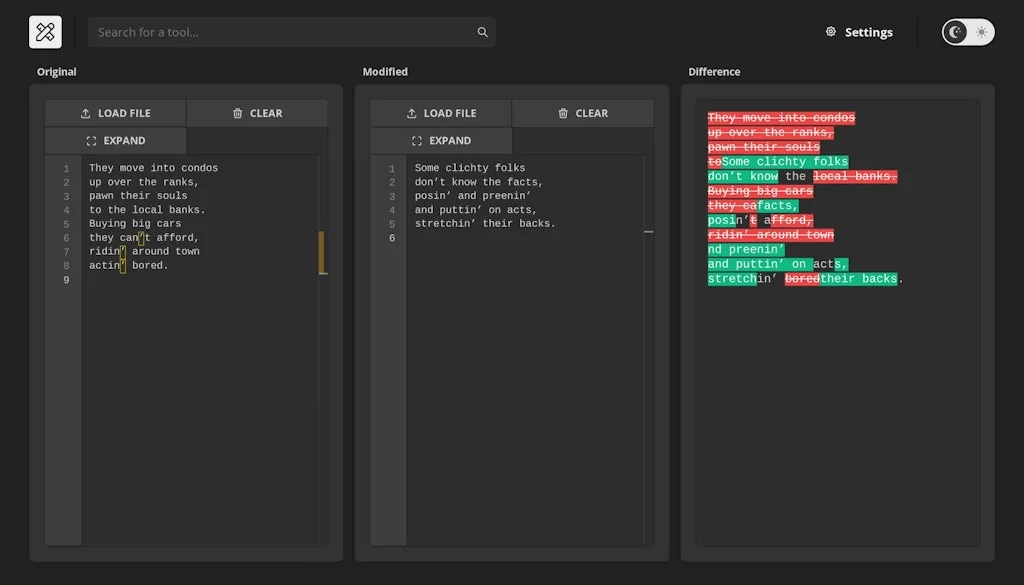Open the app logo home icon
The width and height of the screenshot is (1024, 585).
[x=45, y=32]
